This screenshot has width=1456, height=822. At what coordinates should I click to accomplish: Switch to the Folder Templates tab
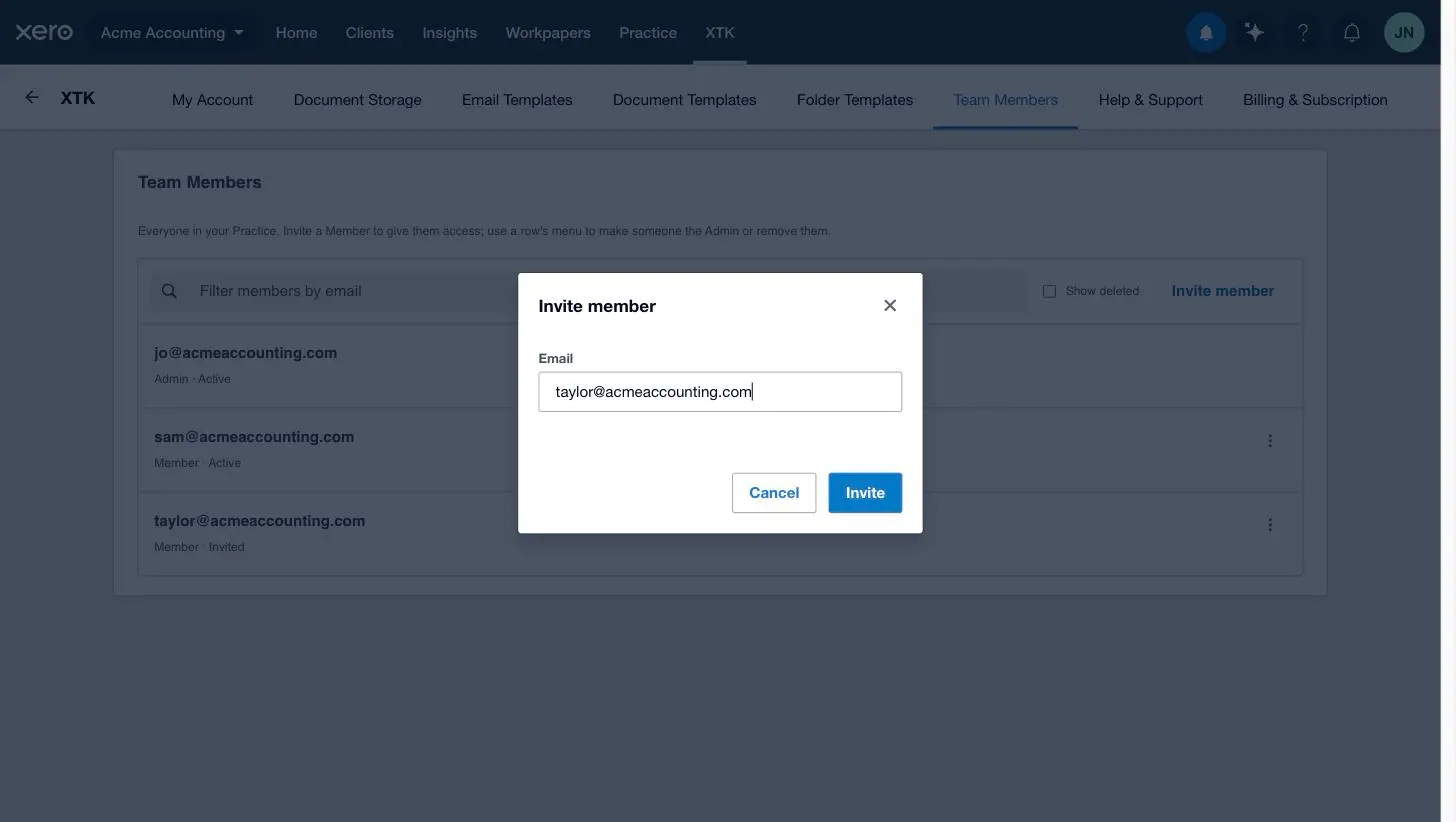point(855,100)
